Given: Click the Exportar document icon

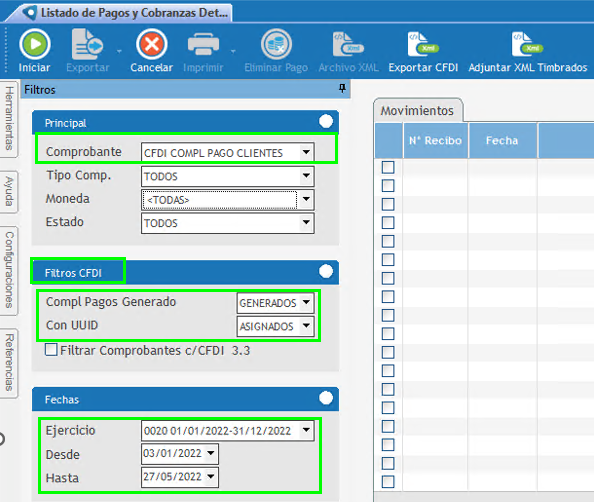Looking at the screenshot, I should click(x=87, y=44).
